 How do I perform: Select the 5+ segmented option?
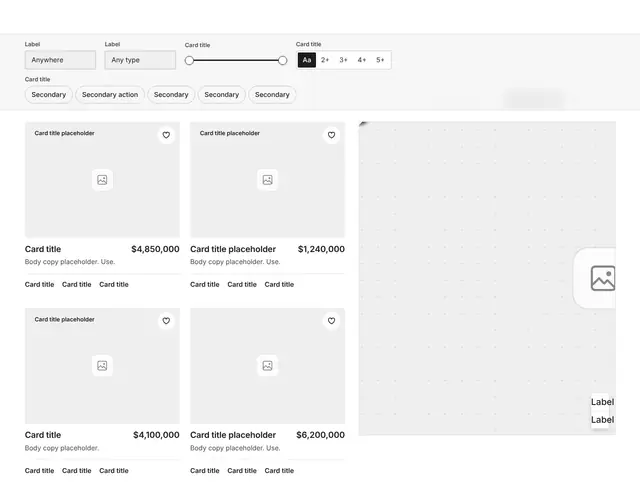pos(380,60)
